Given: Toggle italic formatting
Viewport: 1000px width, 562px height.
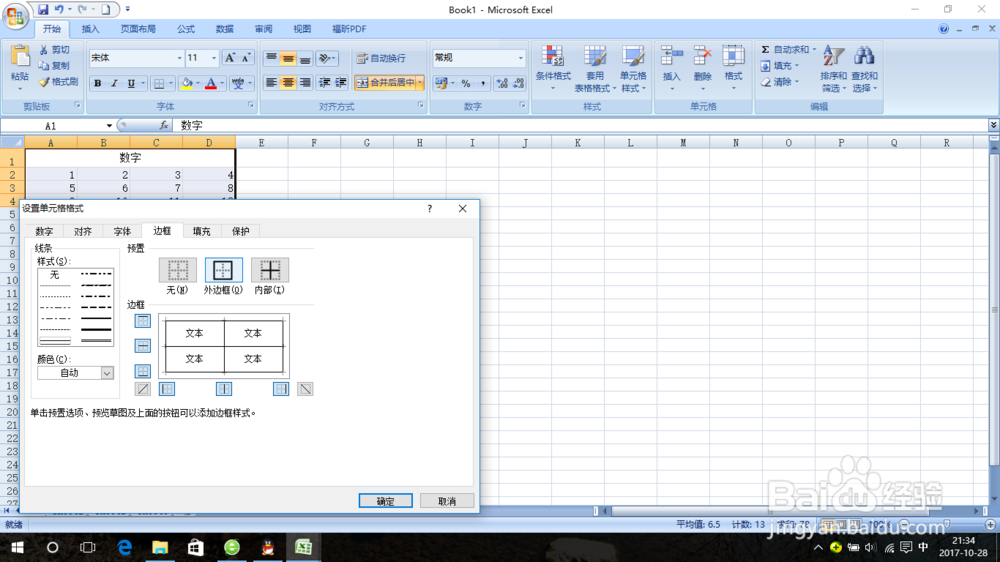Looking at the screenshot, I should point(114,83).
